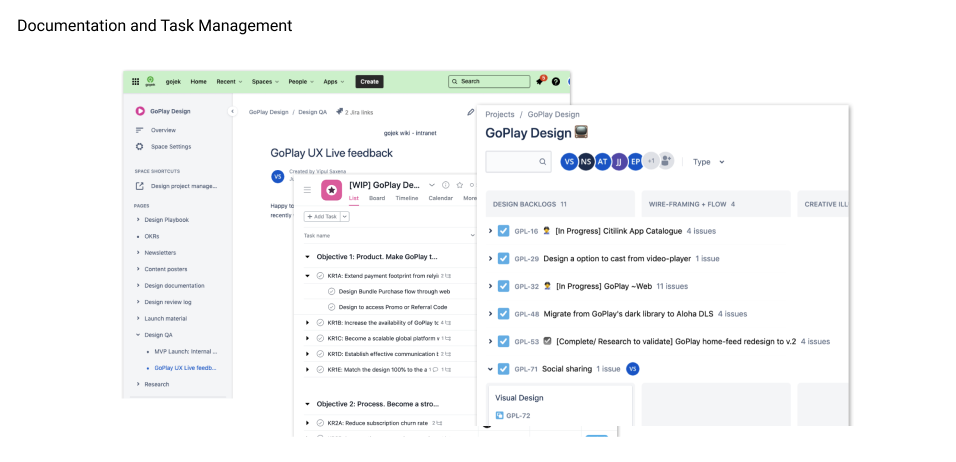Open the hamburger menu in WIP GoPlay project
The image size is (956, 462).
[x=307, y=190]
